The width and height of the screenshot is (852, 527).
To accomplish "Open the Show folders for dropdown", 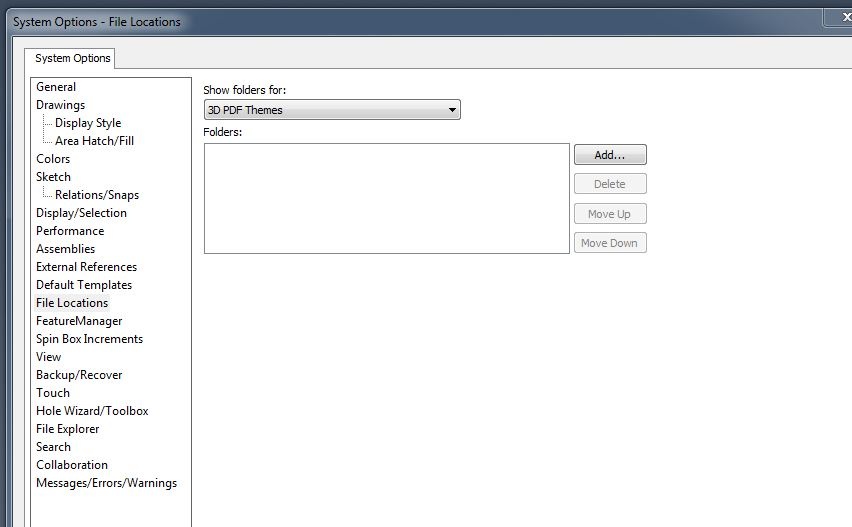I will click(x=332, y=110).
